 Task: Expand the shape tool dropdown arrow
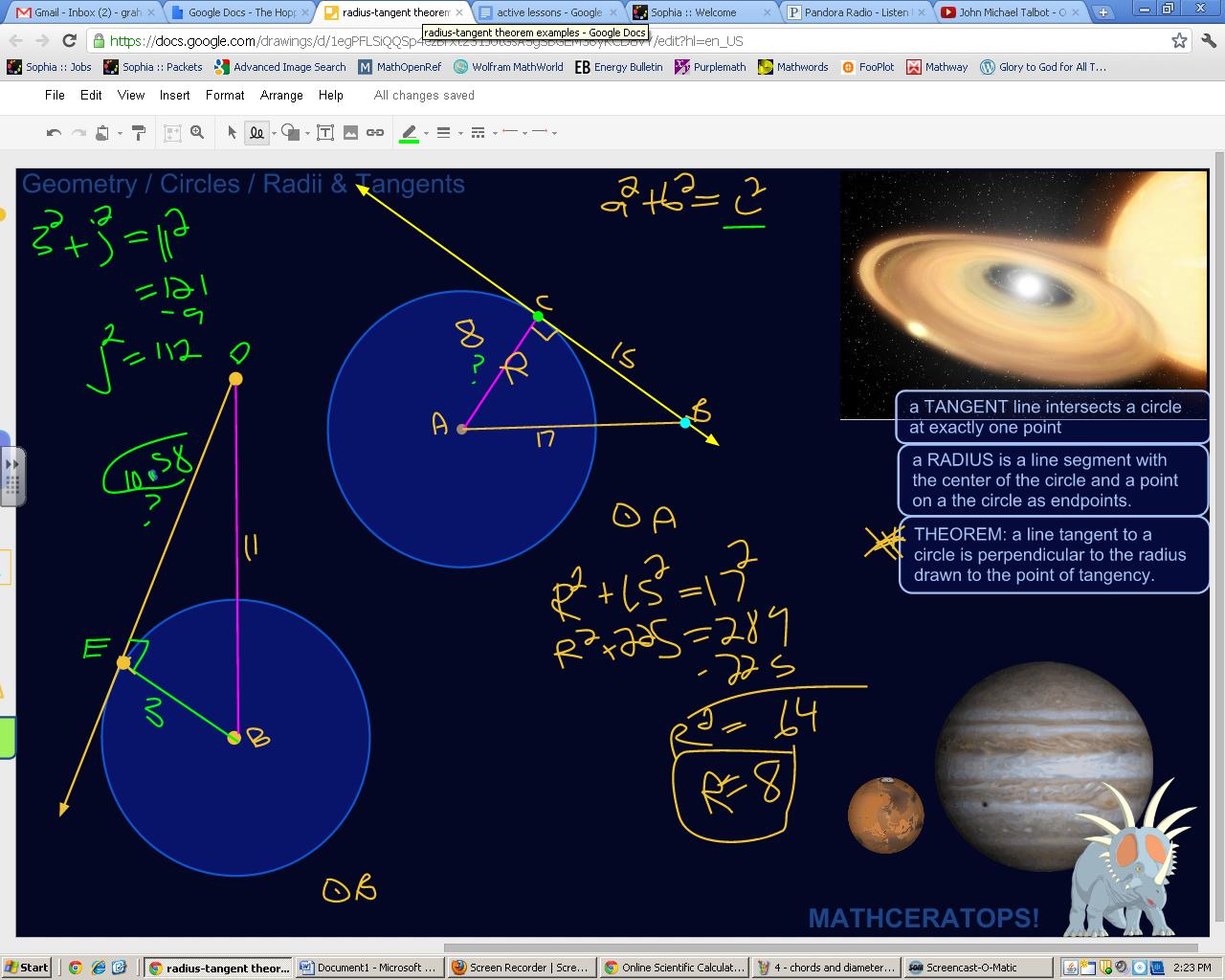pos(307,134)
